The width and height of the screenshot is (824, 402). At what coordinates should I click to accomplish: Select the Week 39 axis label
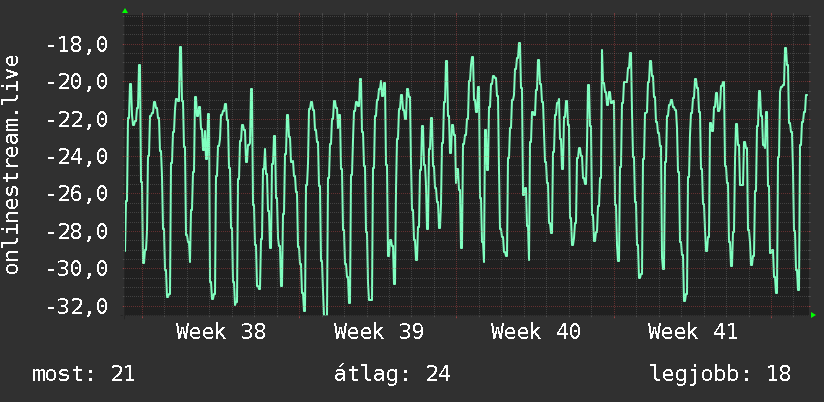[x=378, y=332]
